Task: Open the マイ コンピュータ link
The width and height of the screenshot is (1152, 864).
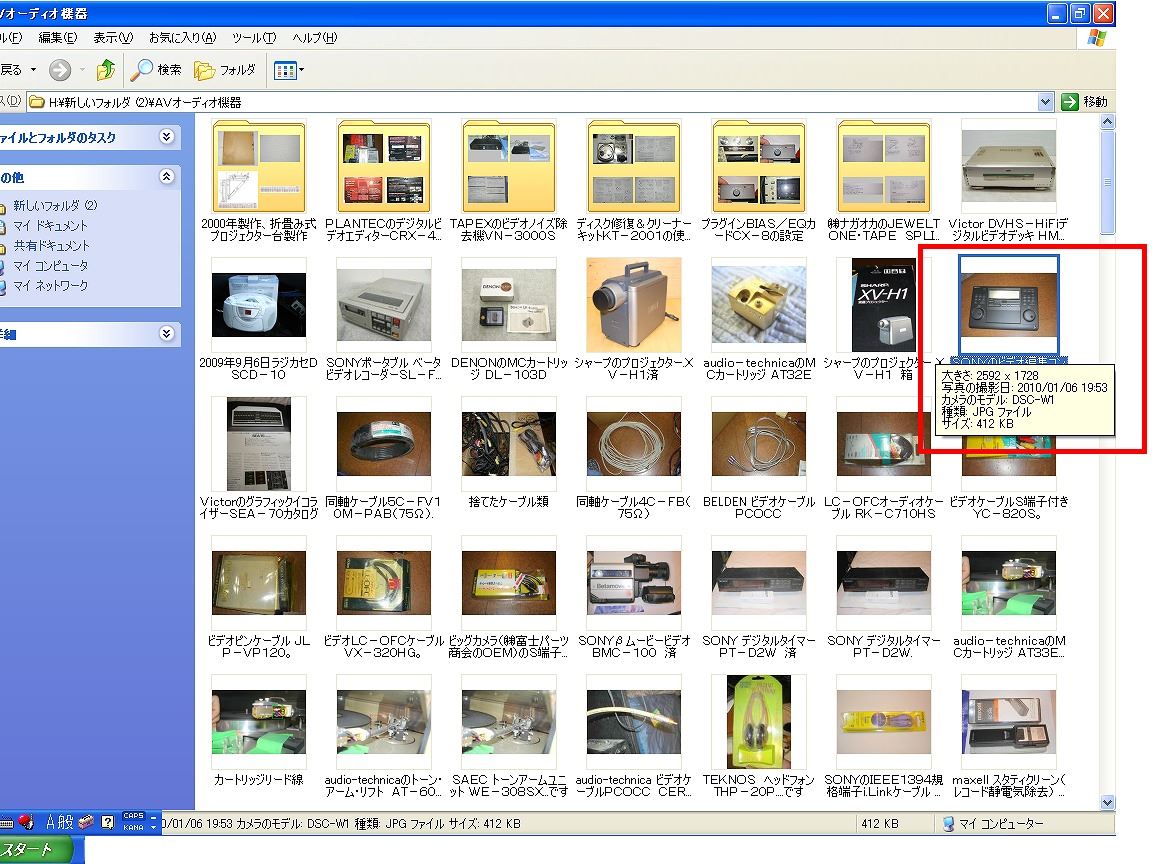Action: (50, 265)
